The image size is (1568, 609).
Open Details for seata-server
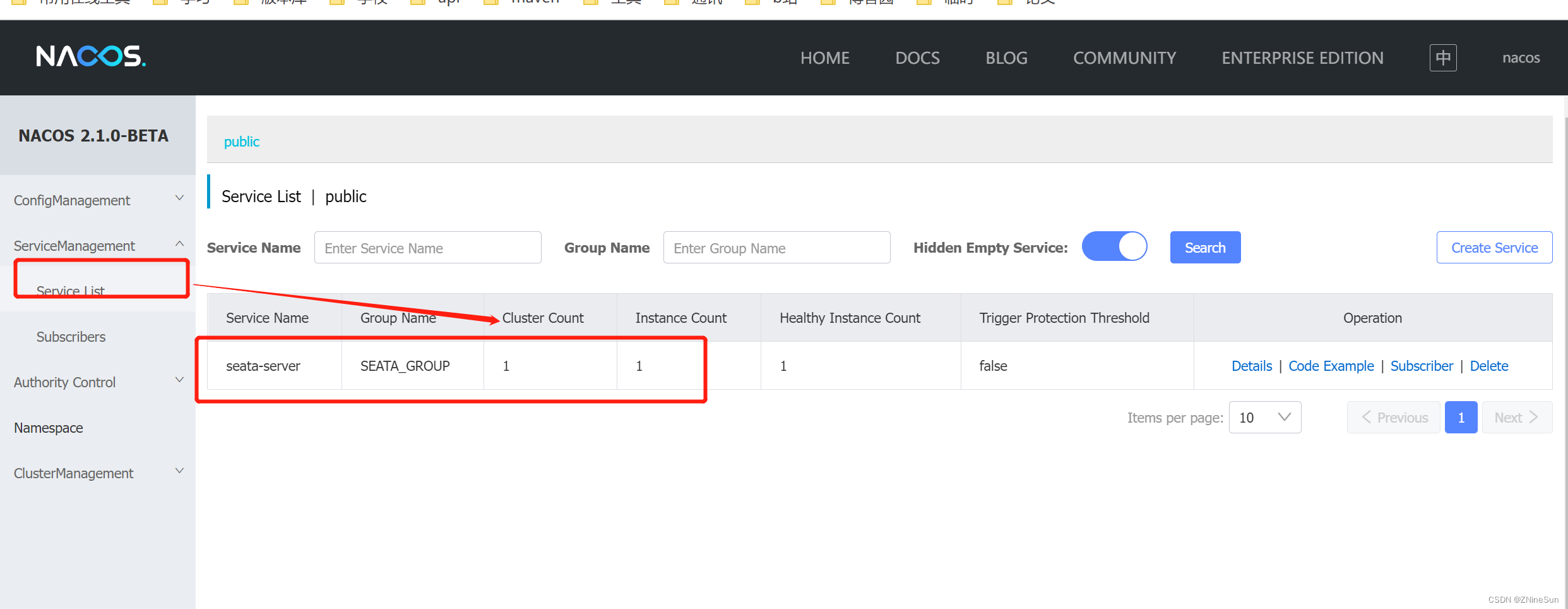coord(1252,366)
